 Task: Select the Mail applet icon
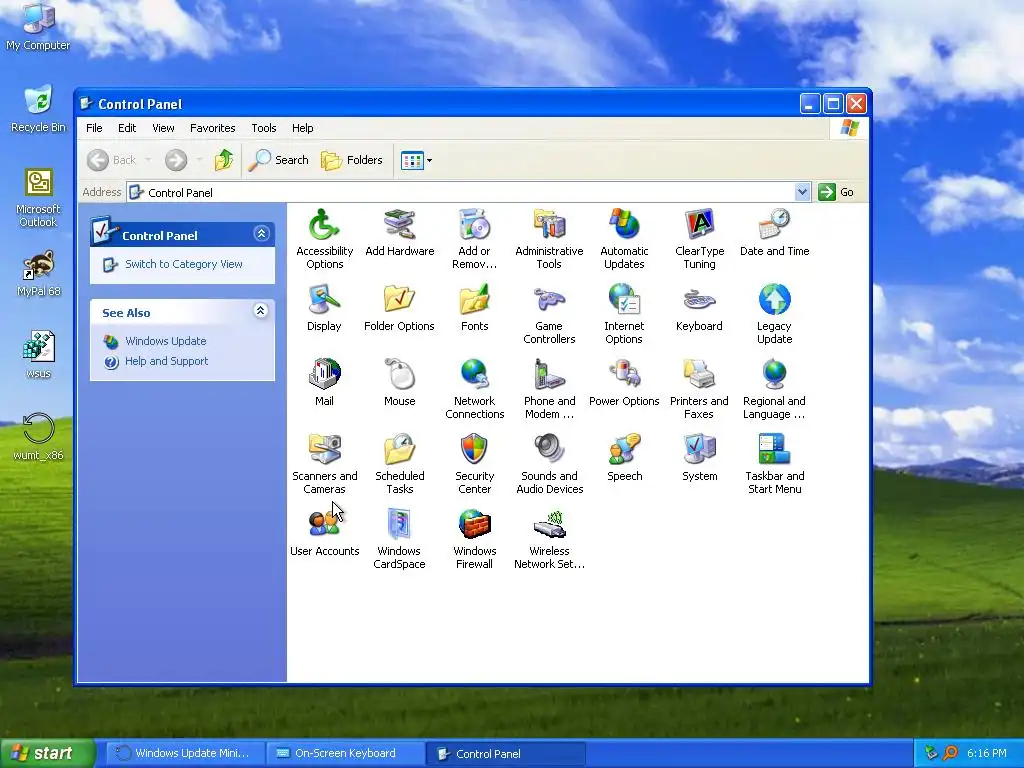click(324, 375)
